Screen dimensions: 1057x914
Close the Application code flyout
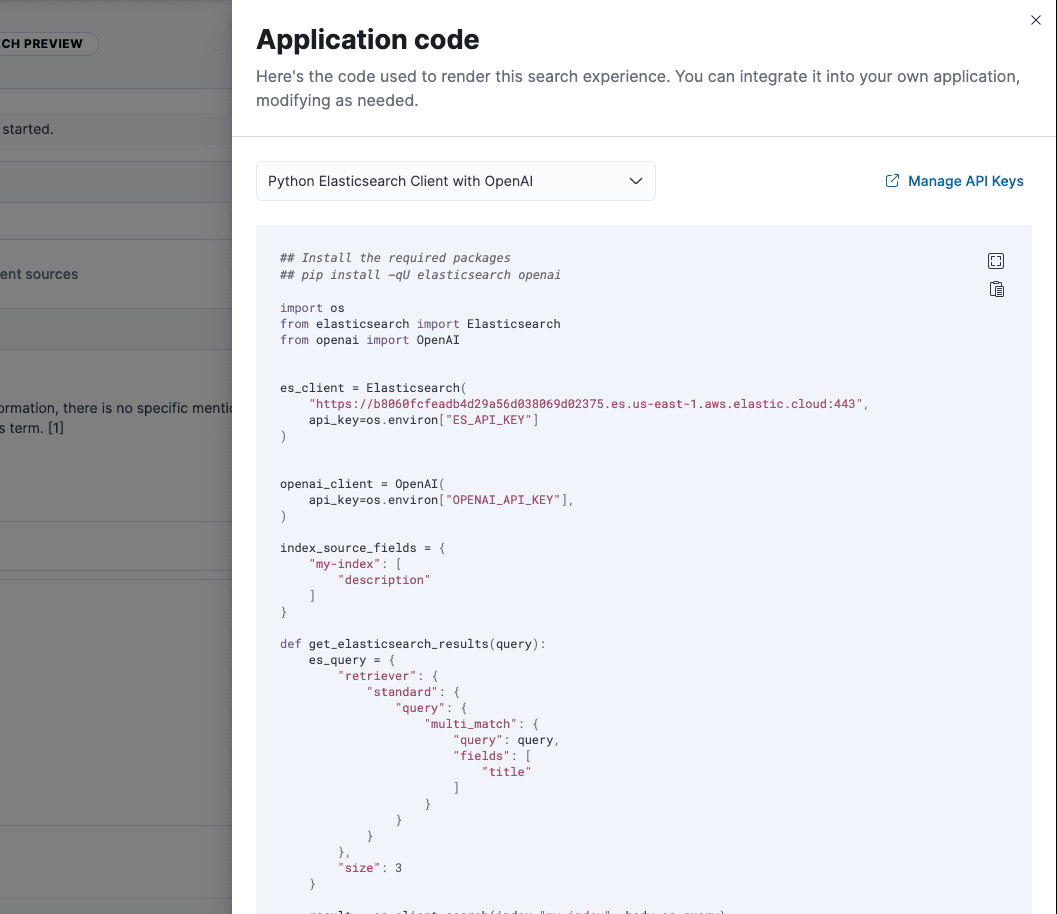1036,20
